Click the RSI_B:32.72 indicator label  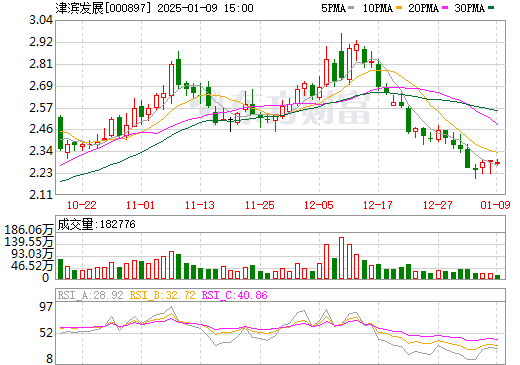[162, 295]
